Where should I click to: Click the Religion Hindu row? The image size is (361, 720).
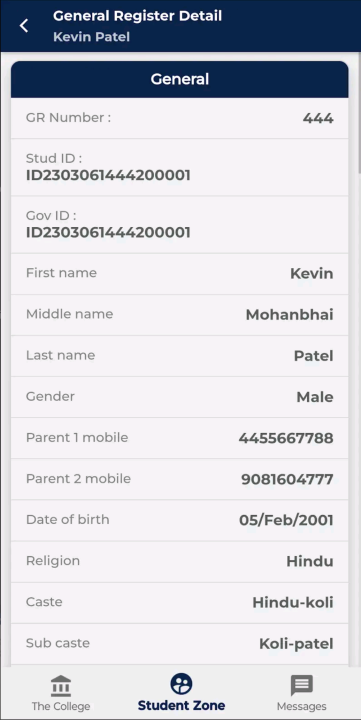point(180,562)
